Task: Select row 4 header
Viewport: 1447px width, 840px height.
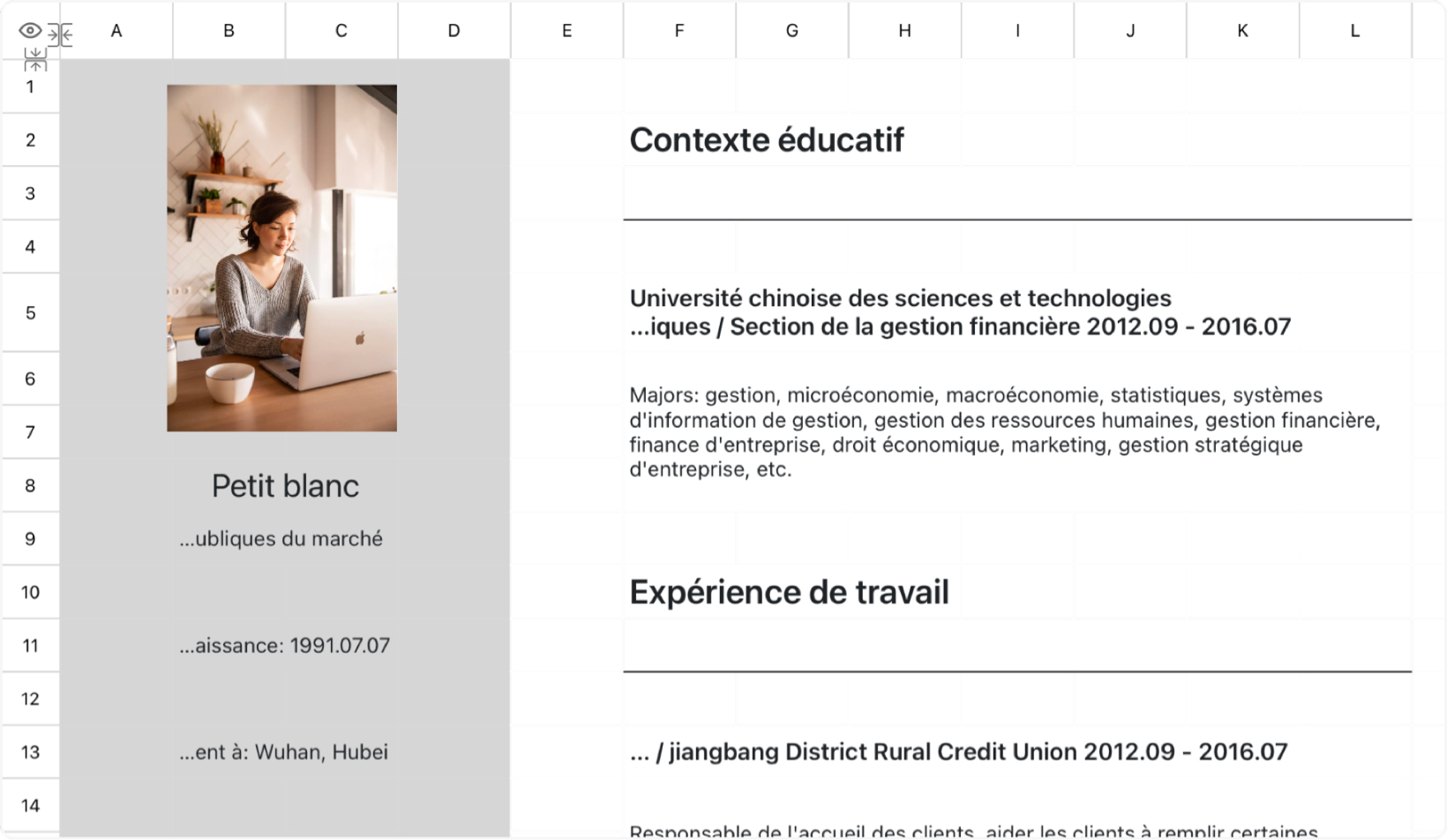Action: click(x=30, y=247)
